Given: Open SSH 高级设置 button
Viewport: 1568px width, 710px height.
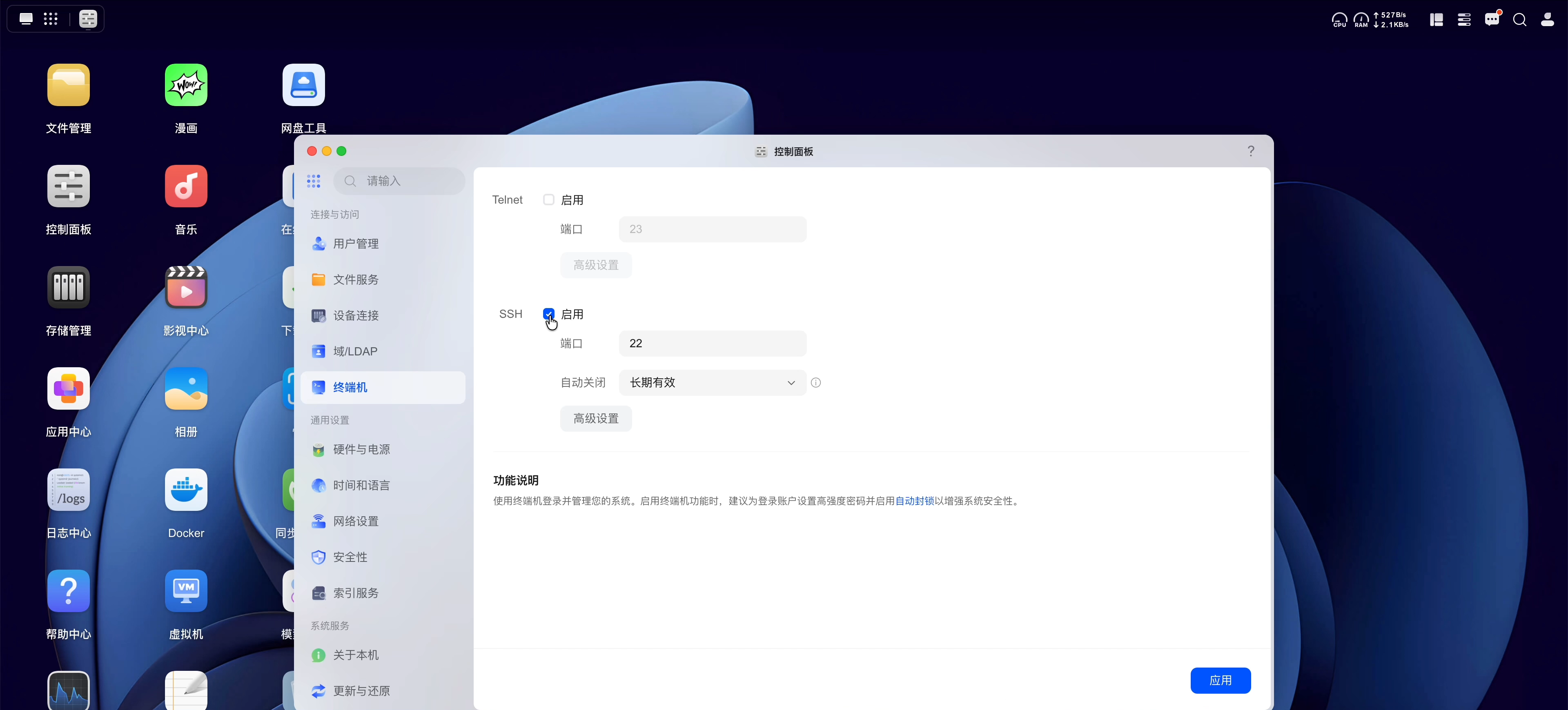Looking at the screenshot, I should click(596, 419).
